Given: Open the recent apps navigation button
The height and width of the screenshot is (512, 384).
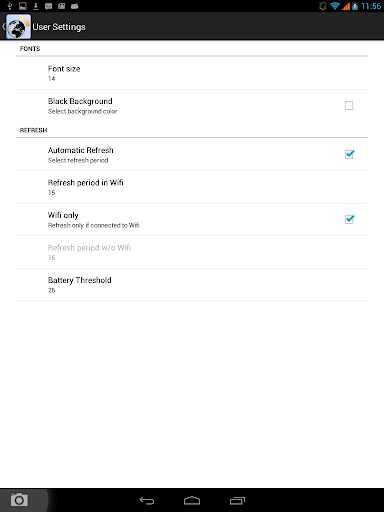Looking at the screenshot, I should pyautogui.click(x=237, y=500).
